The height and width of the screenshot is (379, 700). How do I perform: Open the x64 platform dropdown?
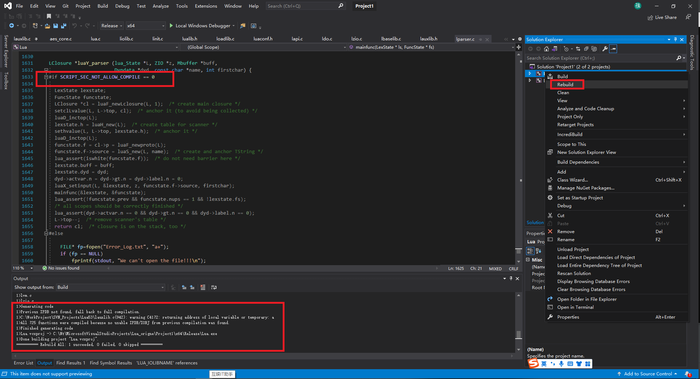pyautogui.click(x=145, y=26)
